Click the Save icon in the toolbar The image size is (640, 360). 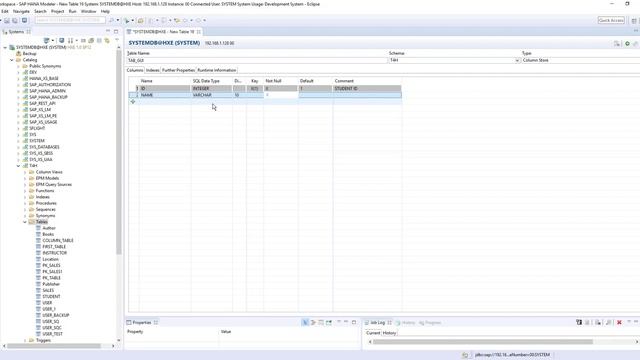coord(7,20)
